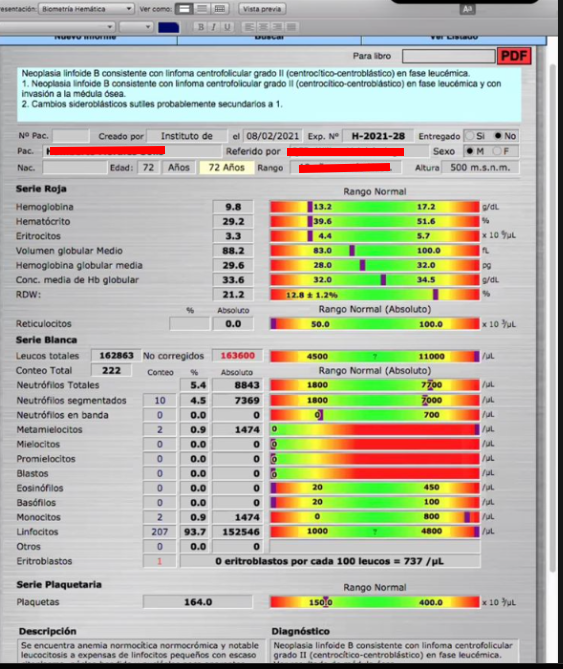Switch to table view icon
563x669 pixels.
click(x=220, y=9)
